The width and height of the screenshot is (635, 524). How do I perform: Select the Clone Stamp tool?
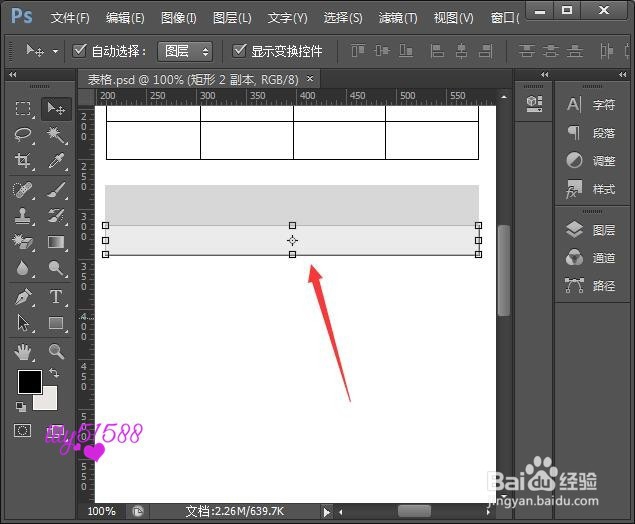coord(22,216)
